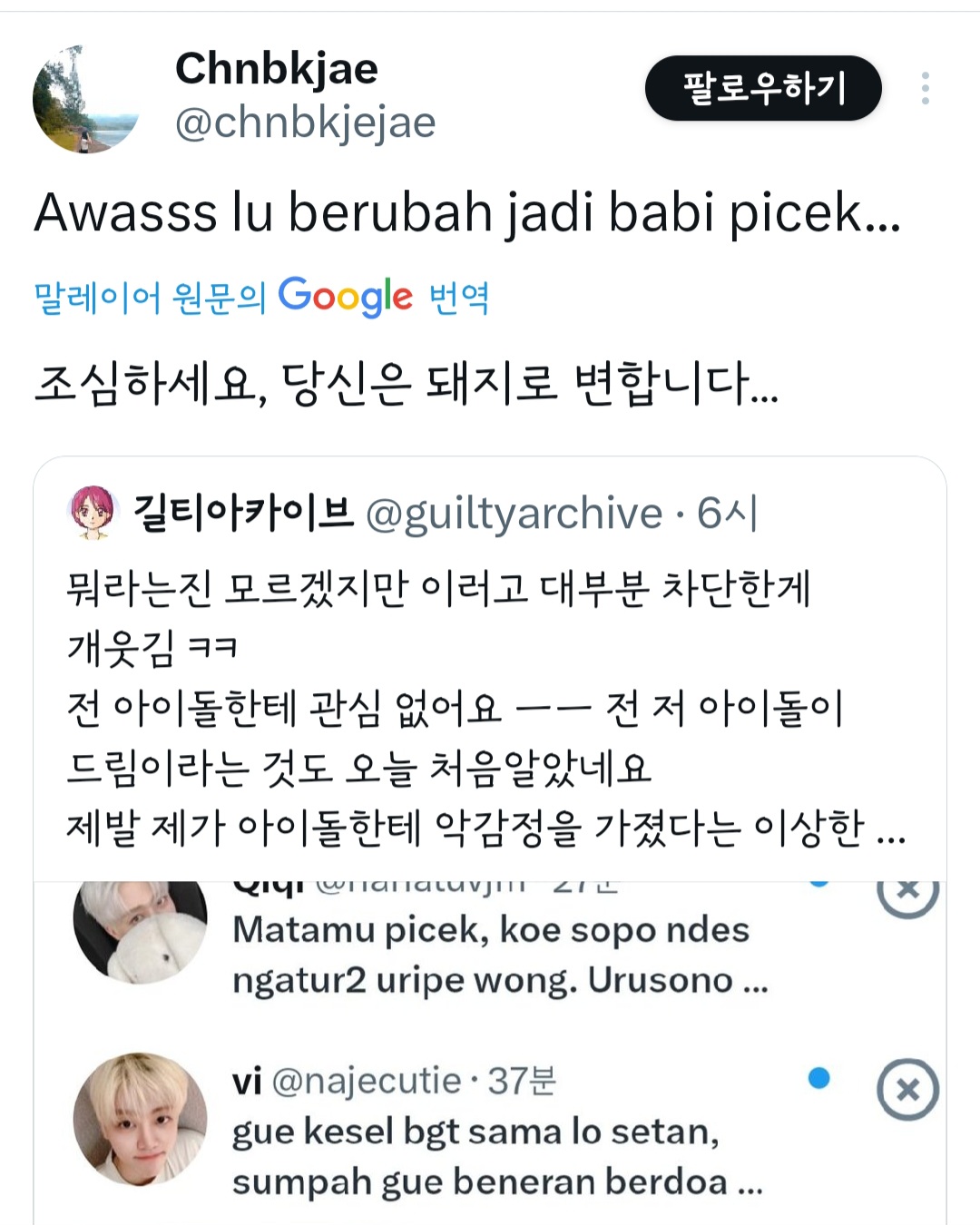Open the three-dot more options menu
This screenshot has height=1225, width=980.
[925, 88]
